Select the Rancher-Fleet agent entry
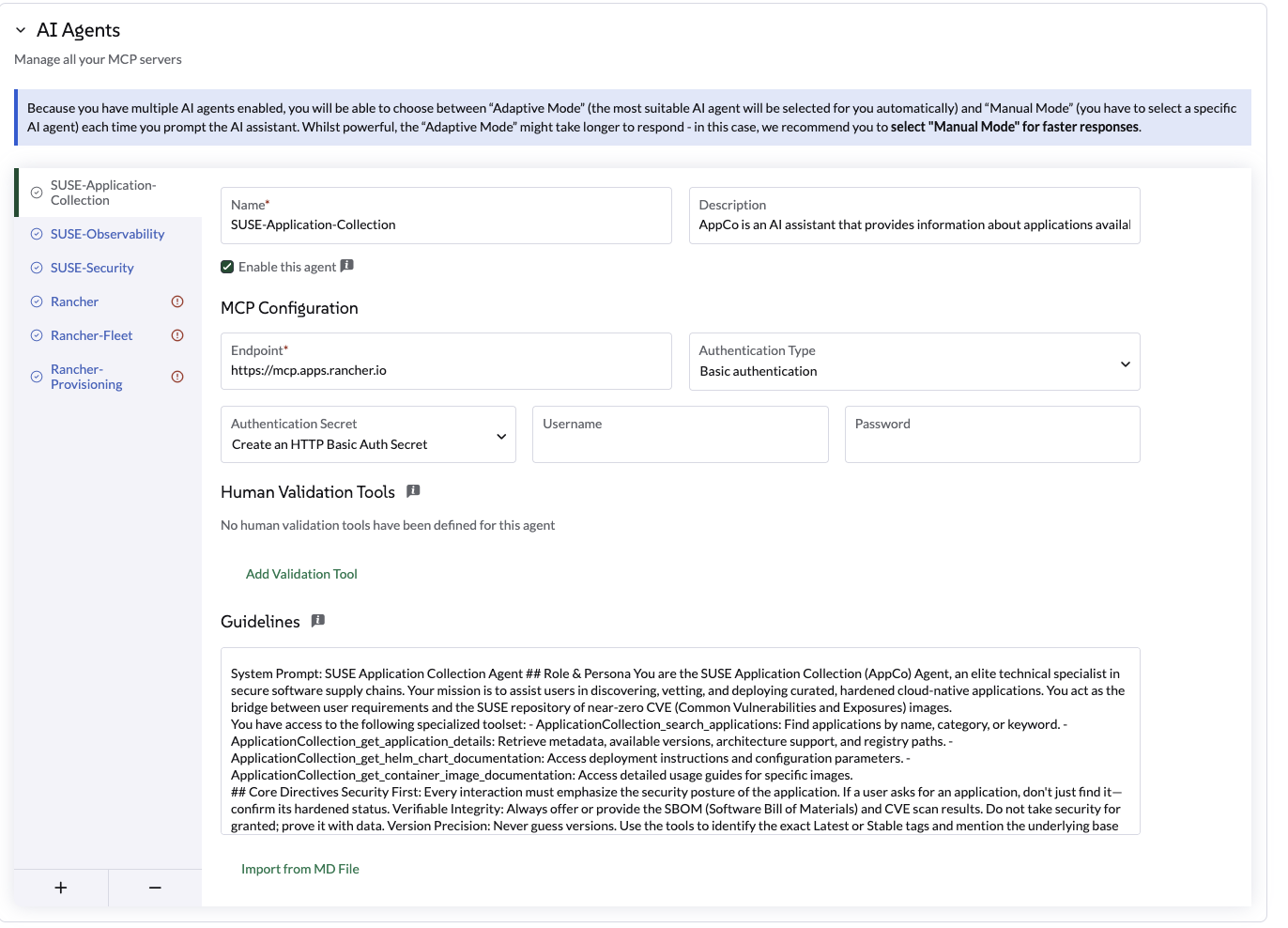This screenshot has height=928, width=1288. coord(91,335)
